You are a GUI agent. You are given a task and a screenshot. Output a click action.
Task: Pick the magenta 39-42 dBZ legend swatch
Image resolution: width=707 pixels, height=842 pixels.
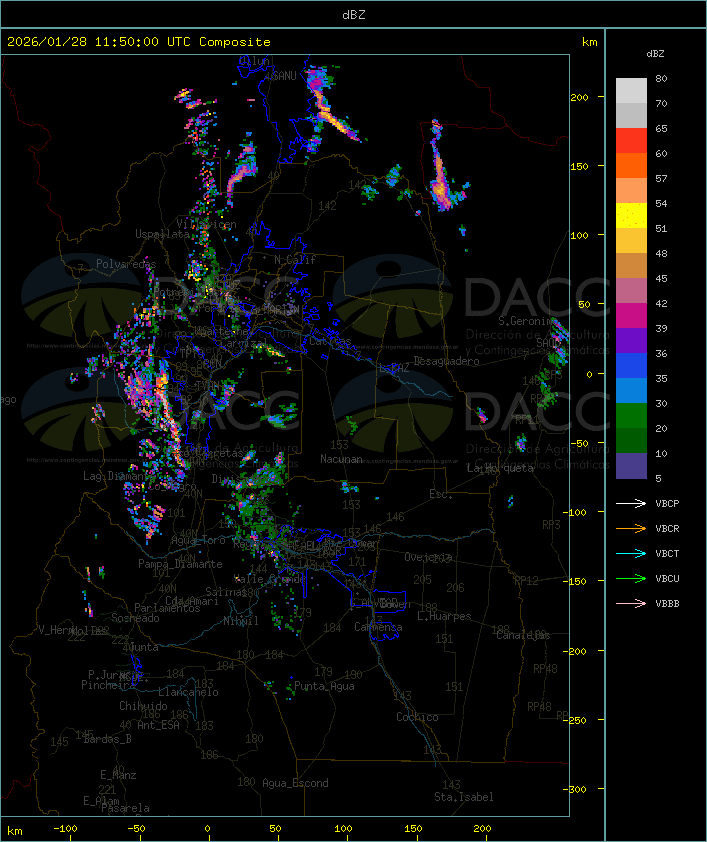631,316
